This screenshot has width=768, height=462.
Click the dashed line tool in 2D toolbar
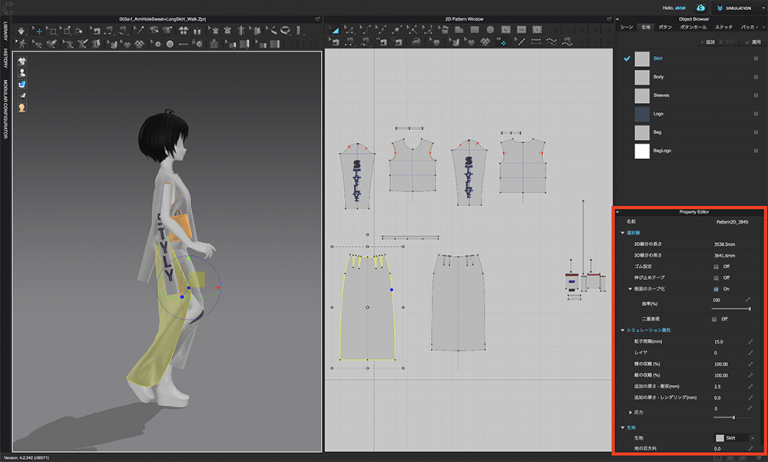click(536, 42)
